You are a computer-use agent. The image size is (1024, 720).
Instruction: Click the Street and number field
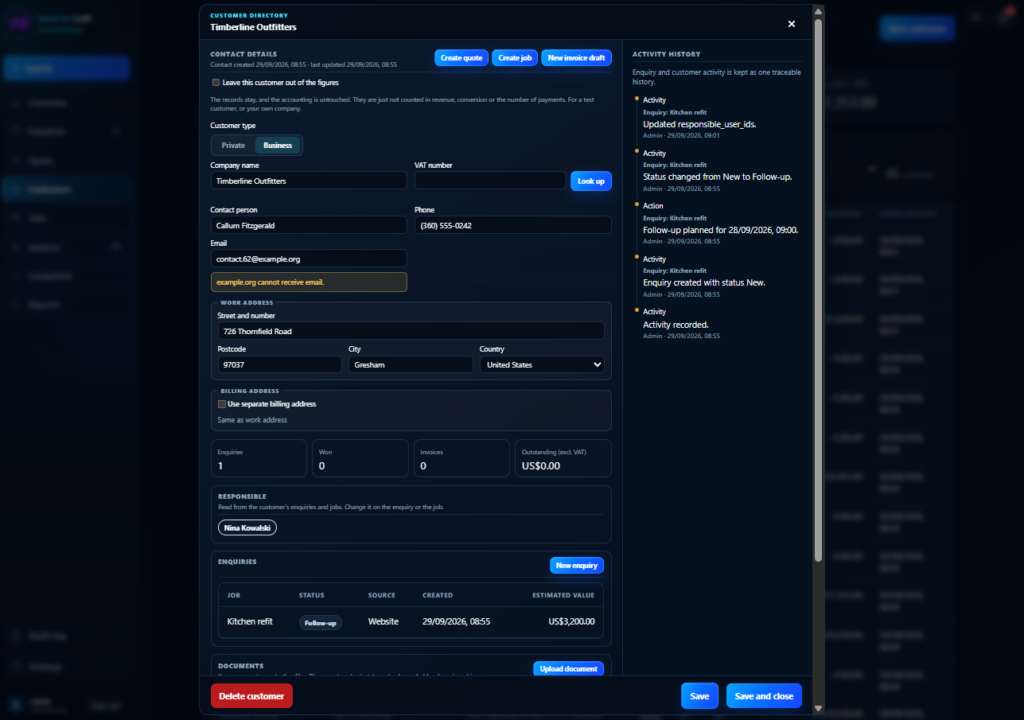[411, 331]
